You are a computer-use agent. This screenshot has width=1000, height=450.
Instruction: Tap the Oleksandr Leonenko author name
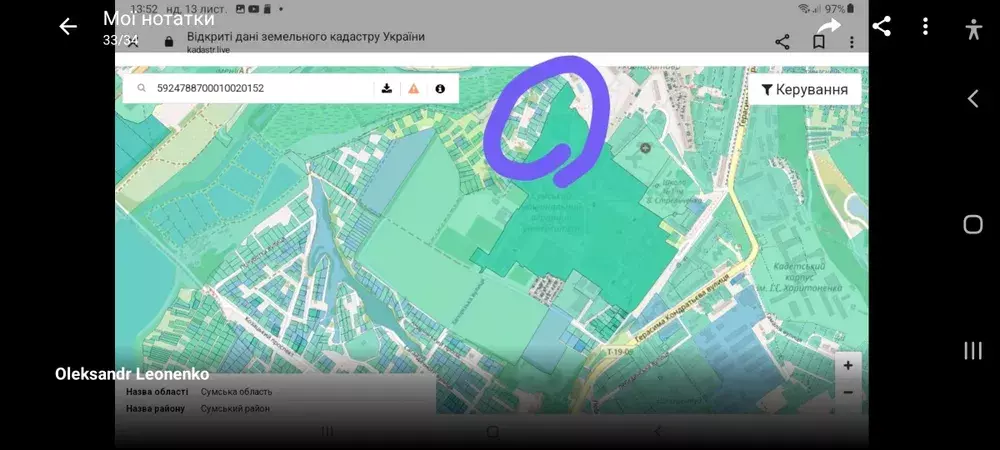(132, 373)
